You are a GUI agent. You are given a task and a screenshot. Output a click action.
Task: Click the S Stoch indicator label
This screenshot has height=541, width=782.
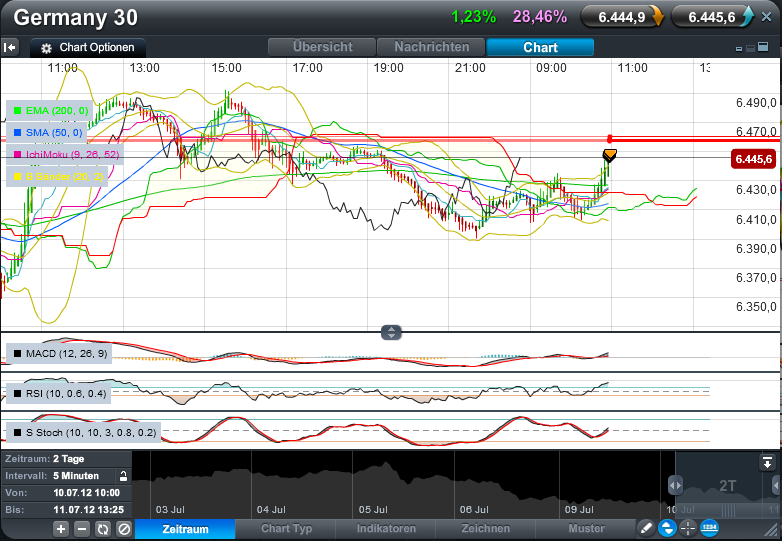(x=84, y=432)
